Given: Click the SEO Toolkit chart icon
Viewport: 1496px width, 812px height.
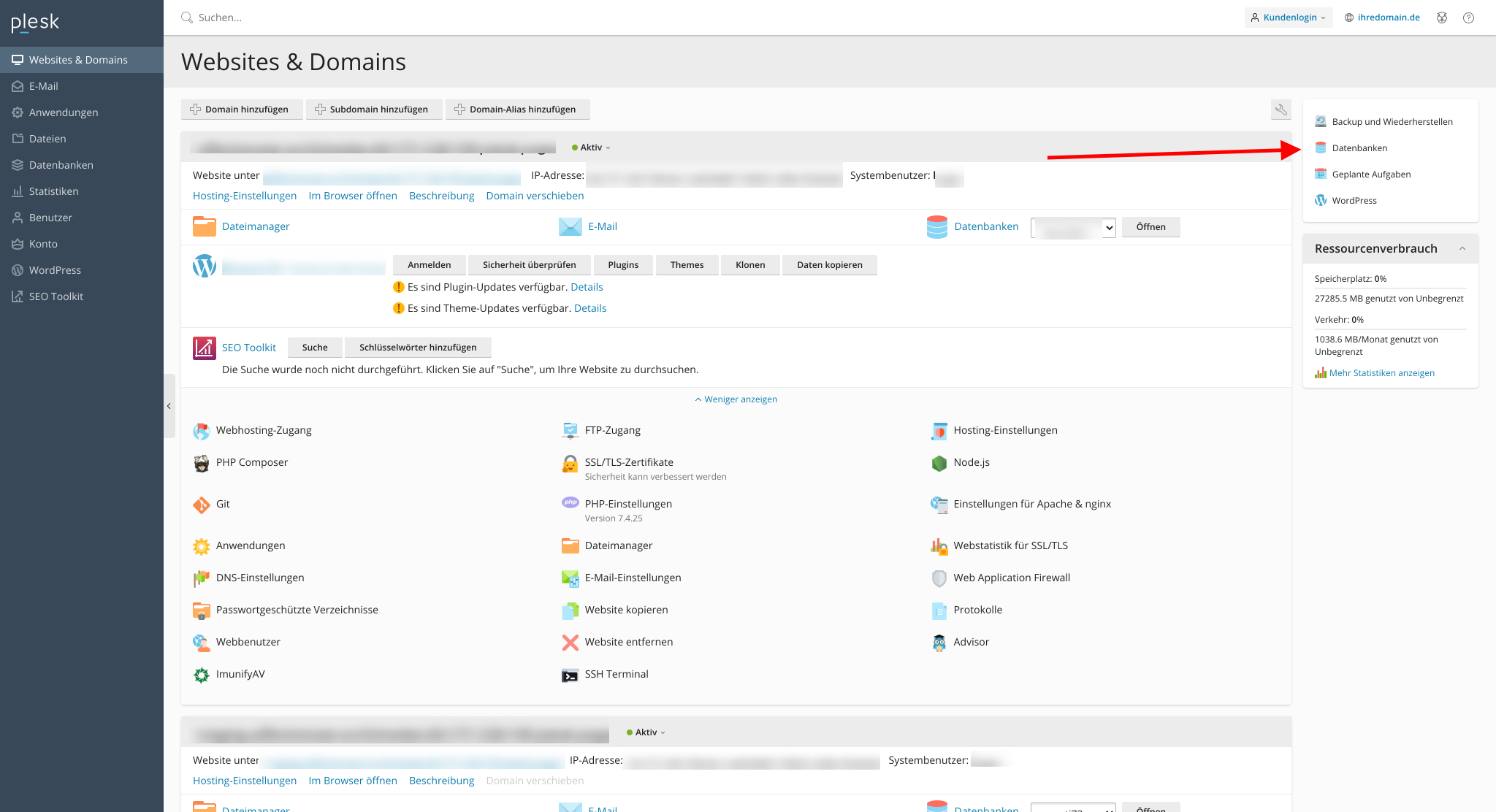Looking at the screenshot, I should point(205,348).
